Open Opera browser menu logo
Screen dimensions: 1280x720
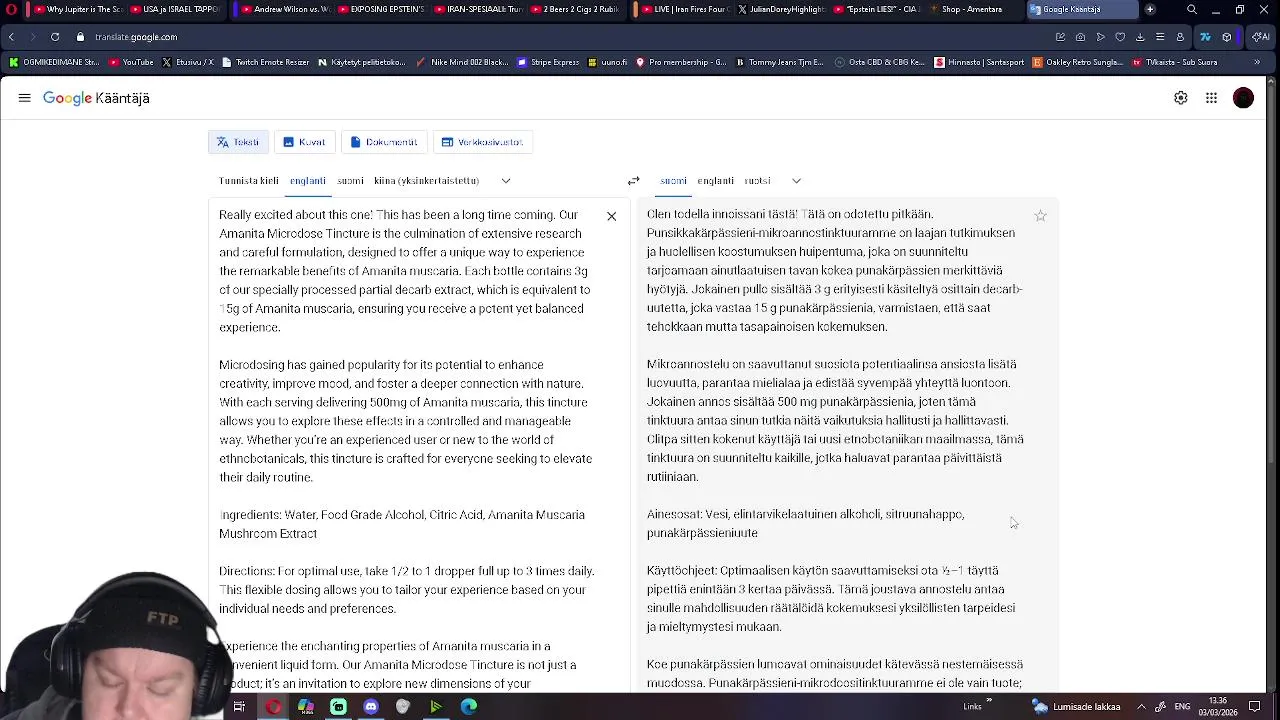click(x=11, y=9)
